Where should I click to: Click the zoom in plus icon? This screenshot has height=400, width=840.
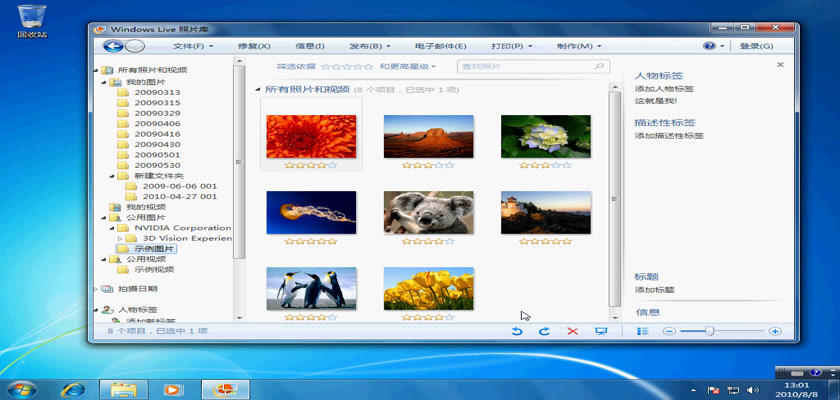775,331
